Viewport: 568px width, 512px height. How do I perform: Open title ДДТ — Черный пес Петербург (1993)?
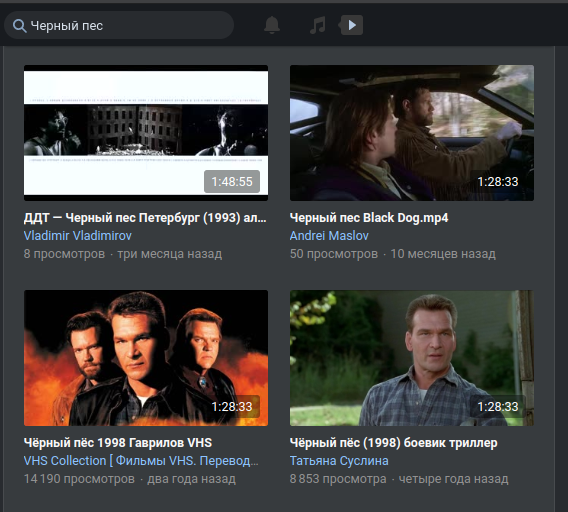[145, 218]
